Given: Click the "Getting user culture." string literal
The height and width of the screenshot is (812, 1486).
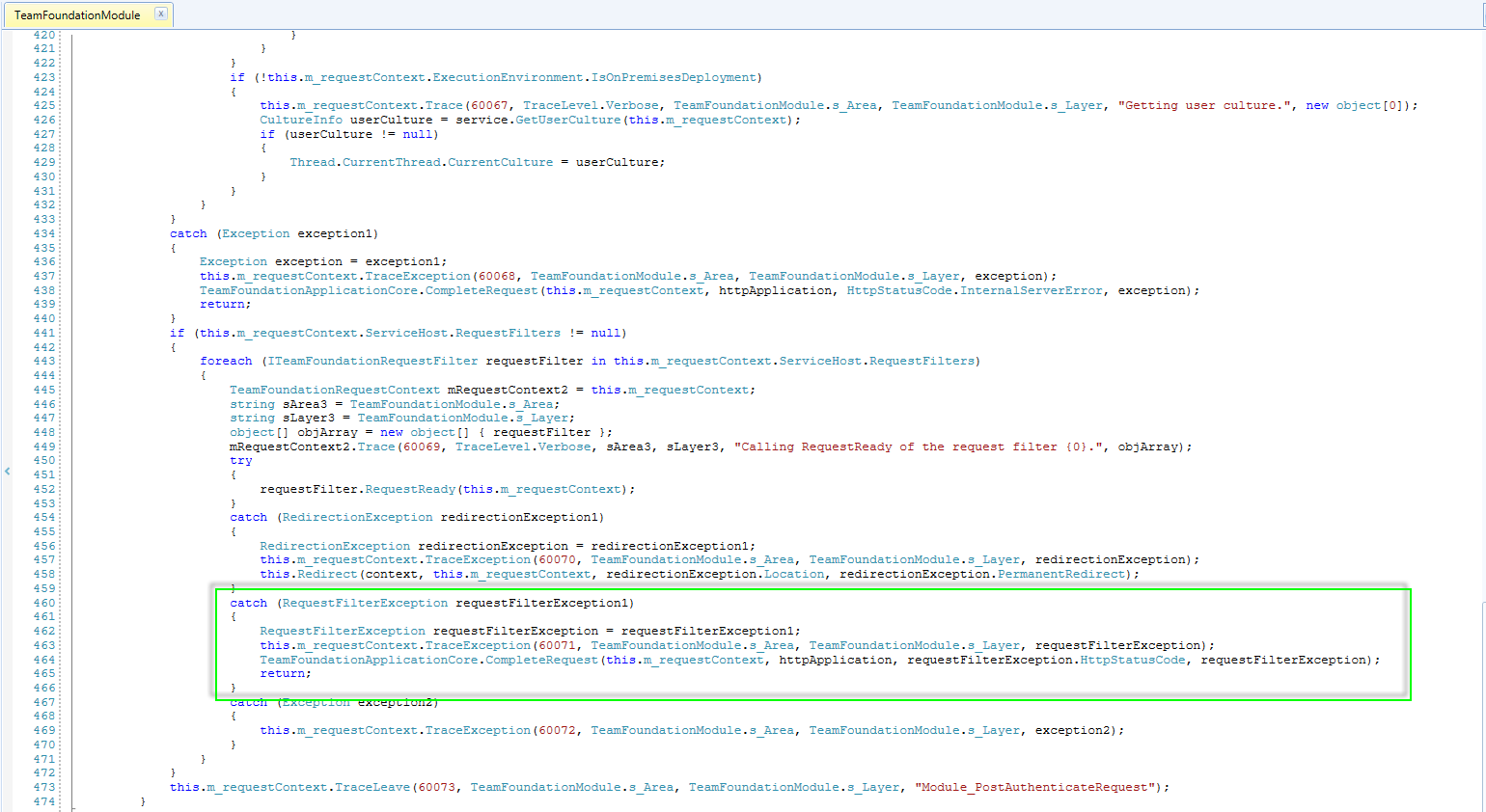Looking at the screenshot, I should point(1204,105).
